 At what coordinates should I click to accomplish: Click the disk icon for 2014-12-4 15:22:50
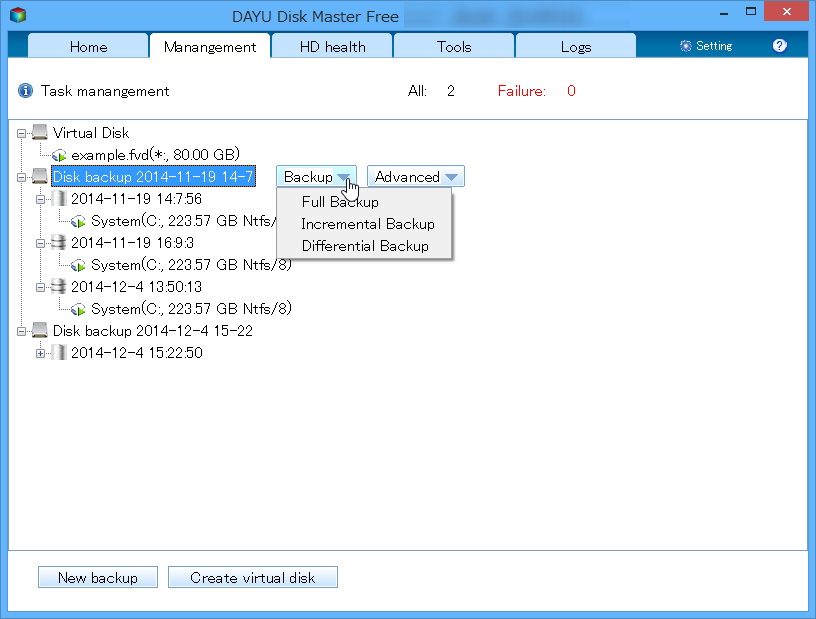coord(59,352)
